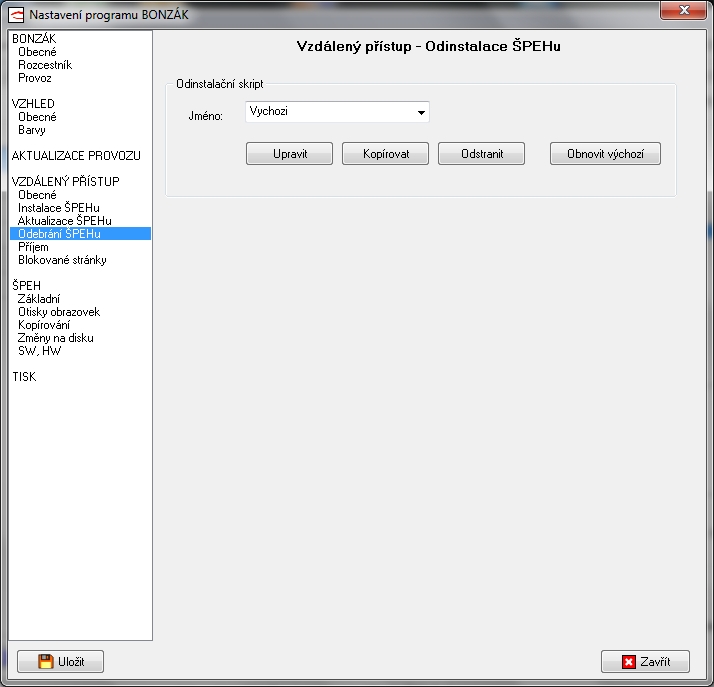Screen dimensions: 714x687
Task: Open the Rozcestník settings page
Action: coord(45,65)
